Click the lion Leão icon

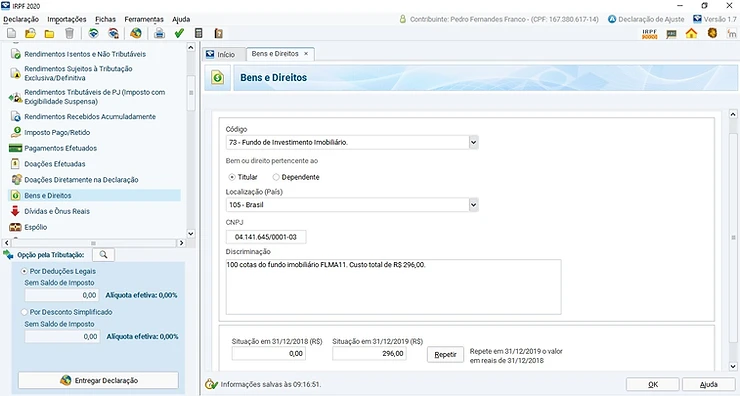click(x=712, y=33)
